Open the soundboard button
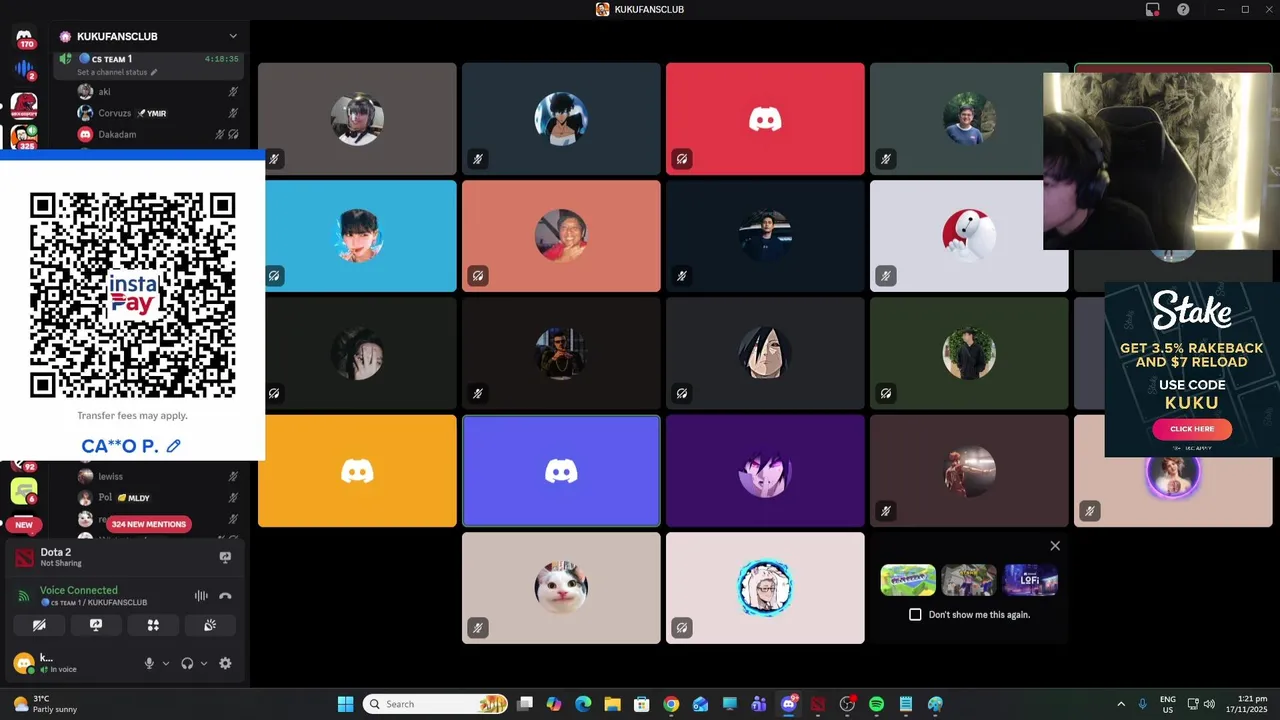The height and width of the screenshot is (720, 1280). tap(210, 625)
